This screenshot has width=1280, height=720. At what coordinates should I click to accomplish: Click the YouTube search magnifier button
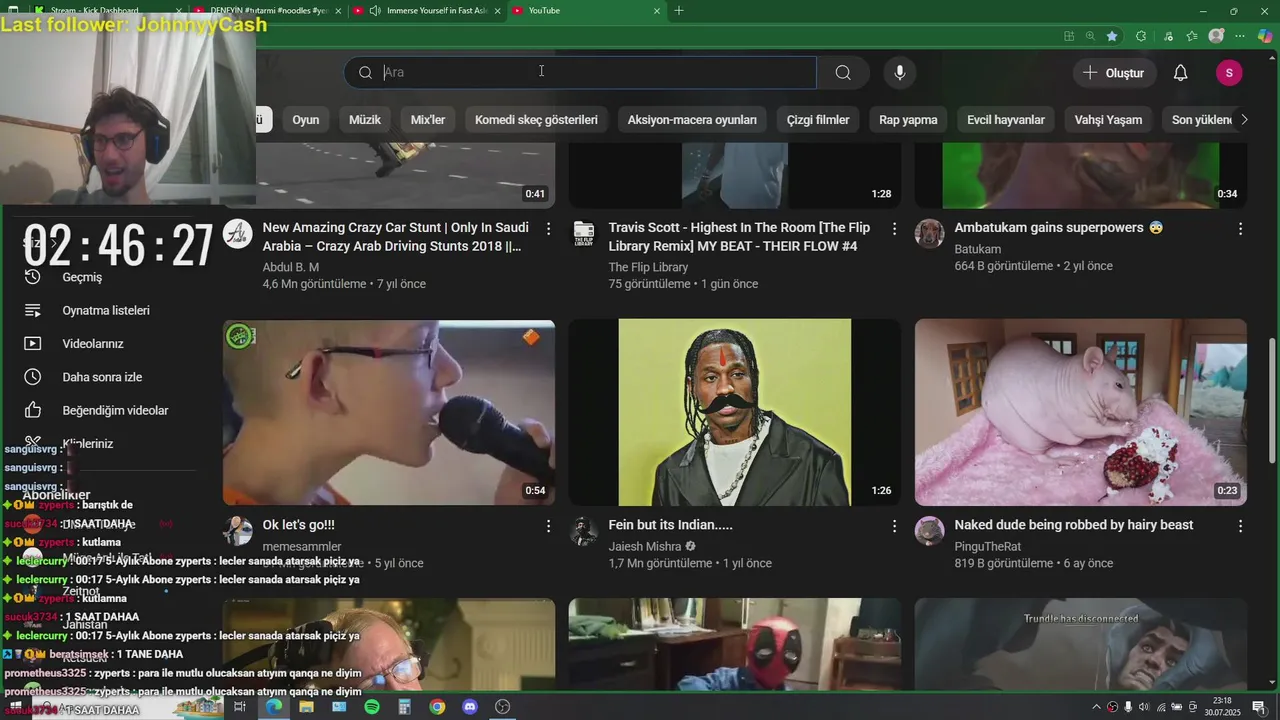[843, 72]
